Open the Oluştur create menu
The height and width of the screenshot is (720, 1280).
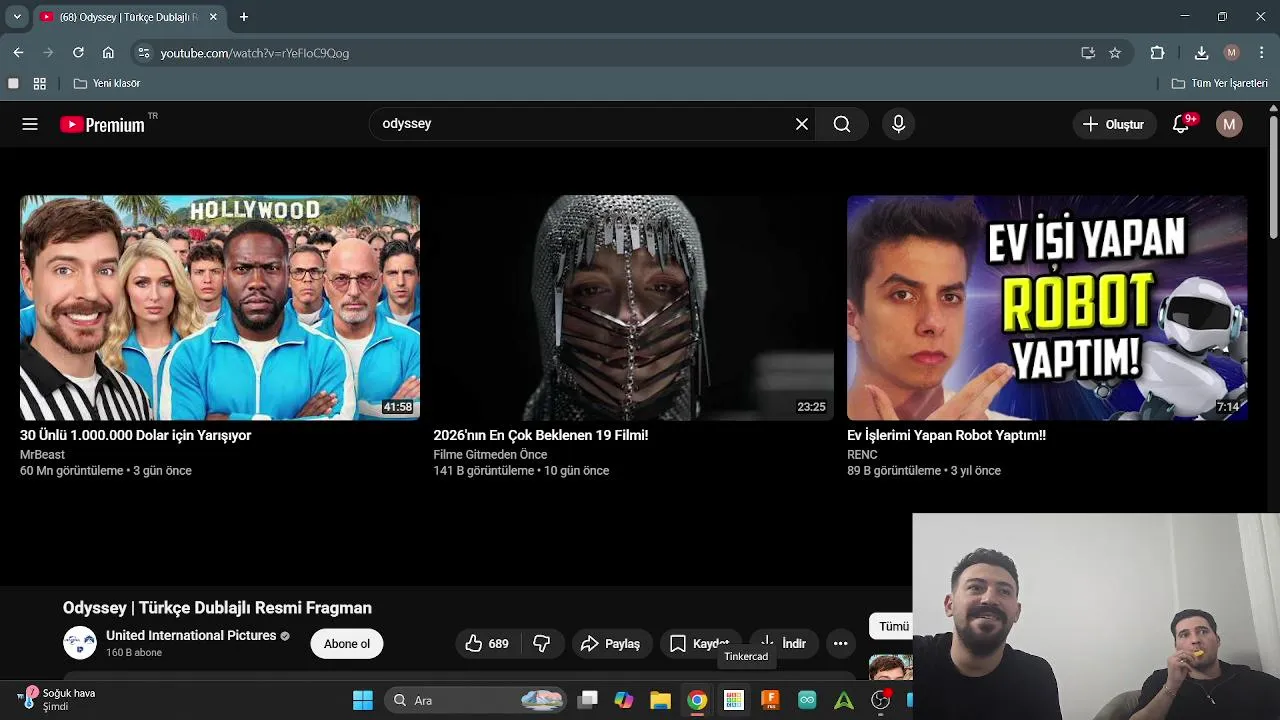click(1113, 124)
